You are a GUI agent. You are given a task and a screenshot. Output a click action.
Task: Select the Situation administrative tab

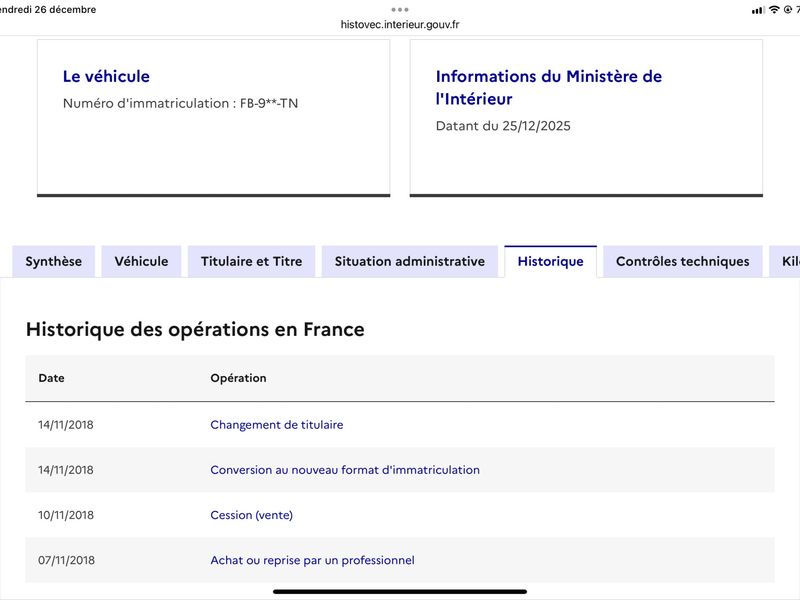[410, 261]
